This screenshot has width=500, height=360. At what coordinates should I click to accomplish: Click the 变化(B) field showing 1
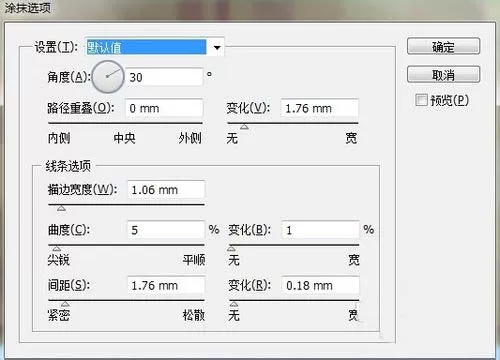[x=320, y=230]
